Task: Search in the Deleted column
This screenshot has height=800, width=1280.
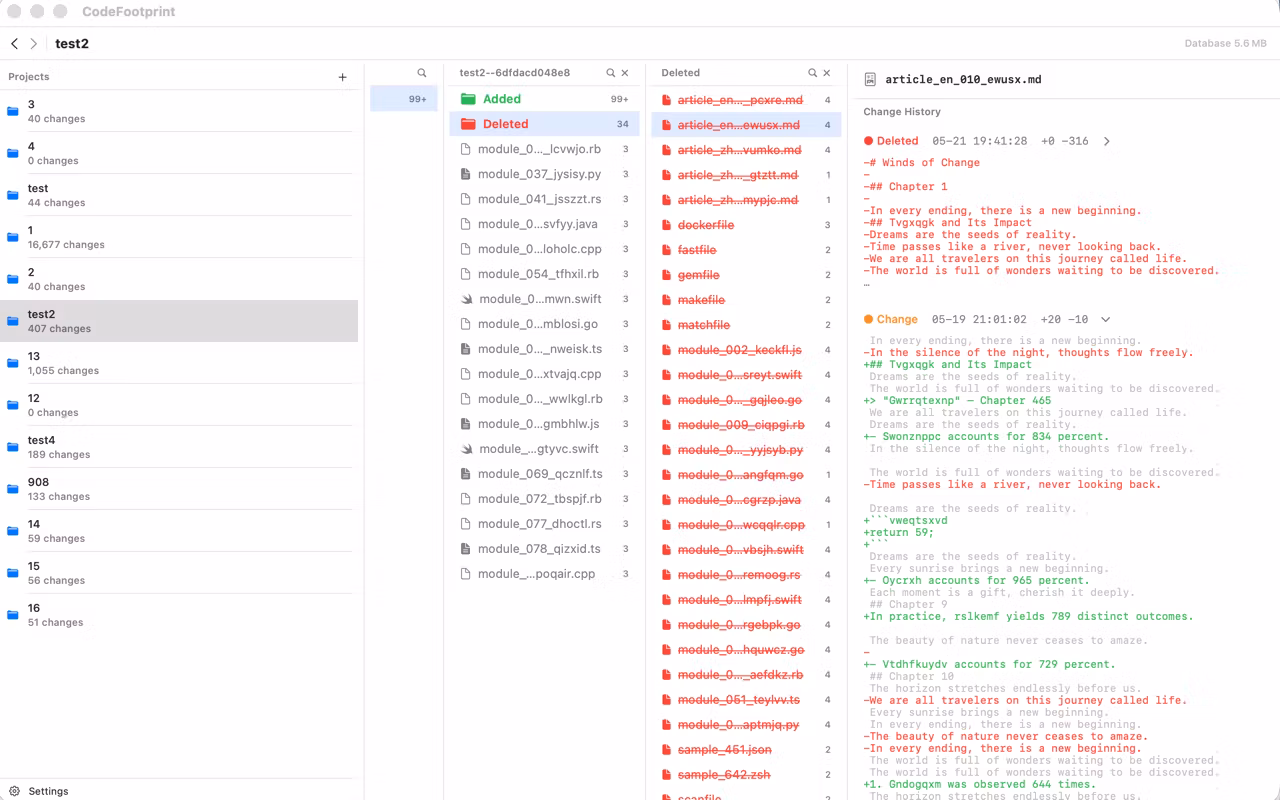Action: (x=813, y=73)
